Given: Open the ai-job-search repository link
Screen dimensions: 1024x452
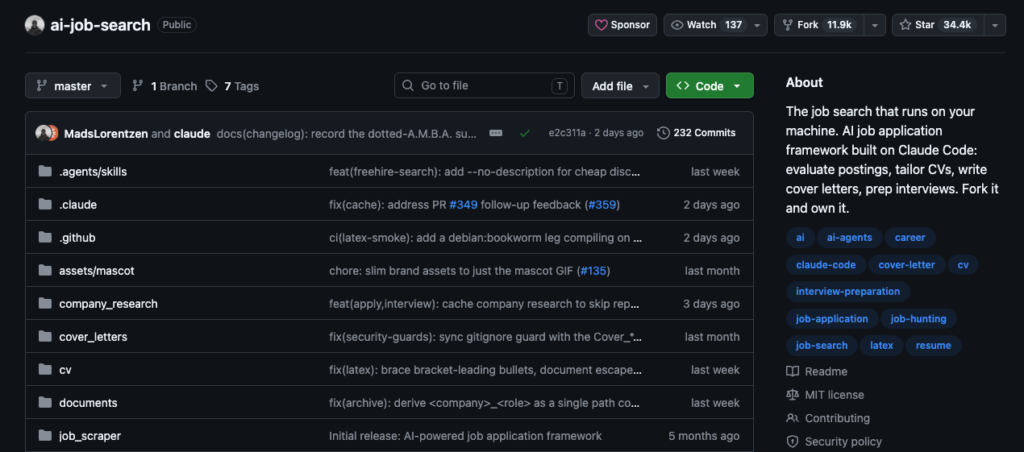Looking at the screenshot, I should point(101,25).
